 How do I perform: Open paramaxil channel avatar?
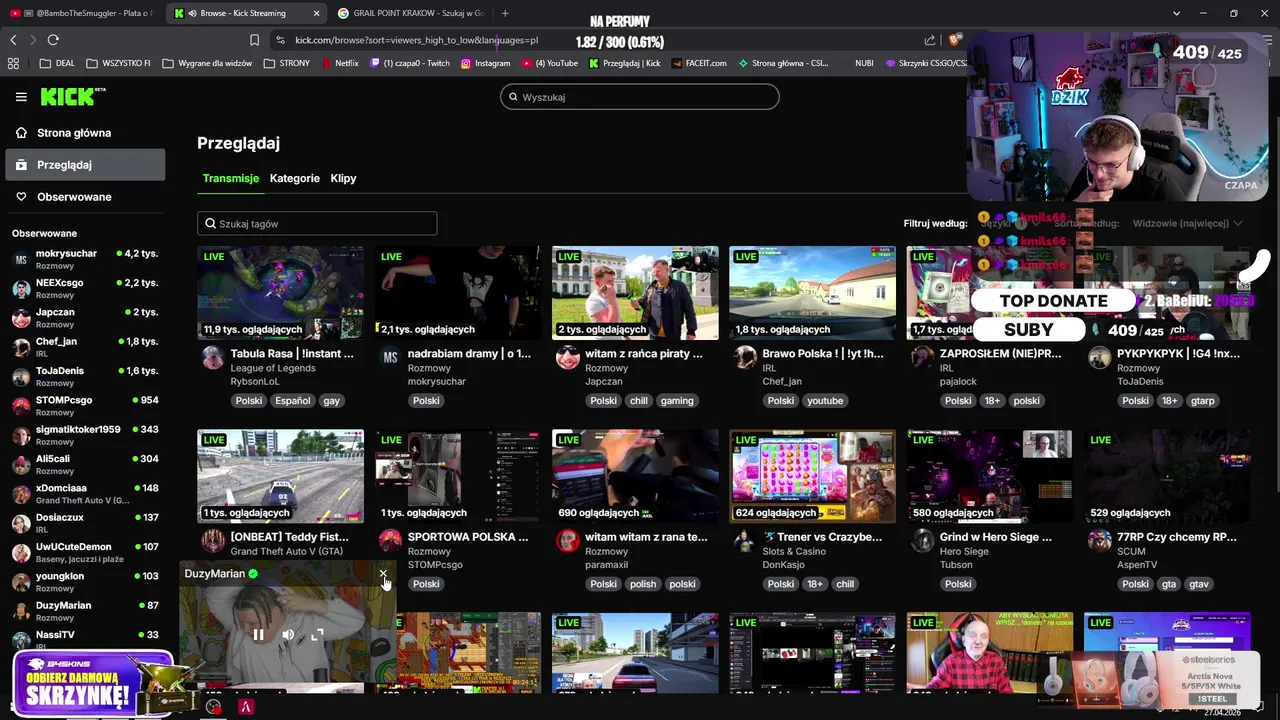coord(567,541)
